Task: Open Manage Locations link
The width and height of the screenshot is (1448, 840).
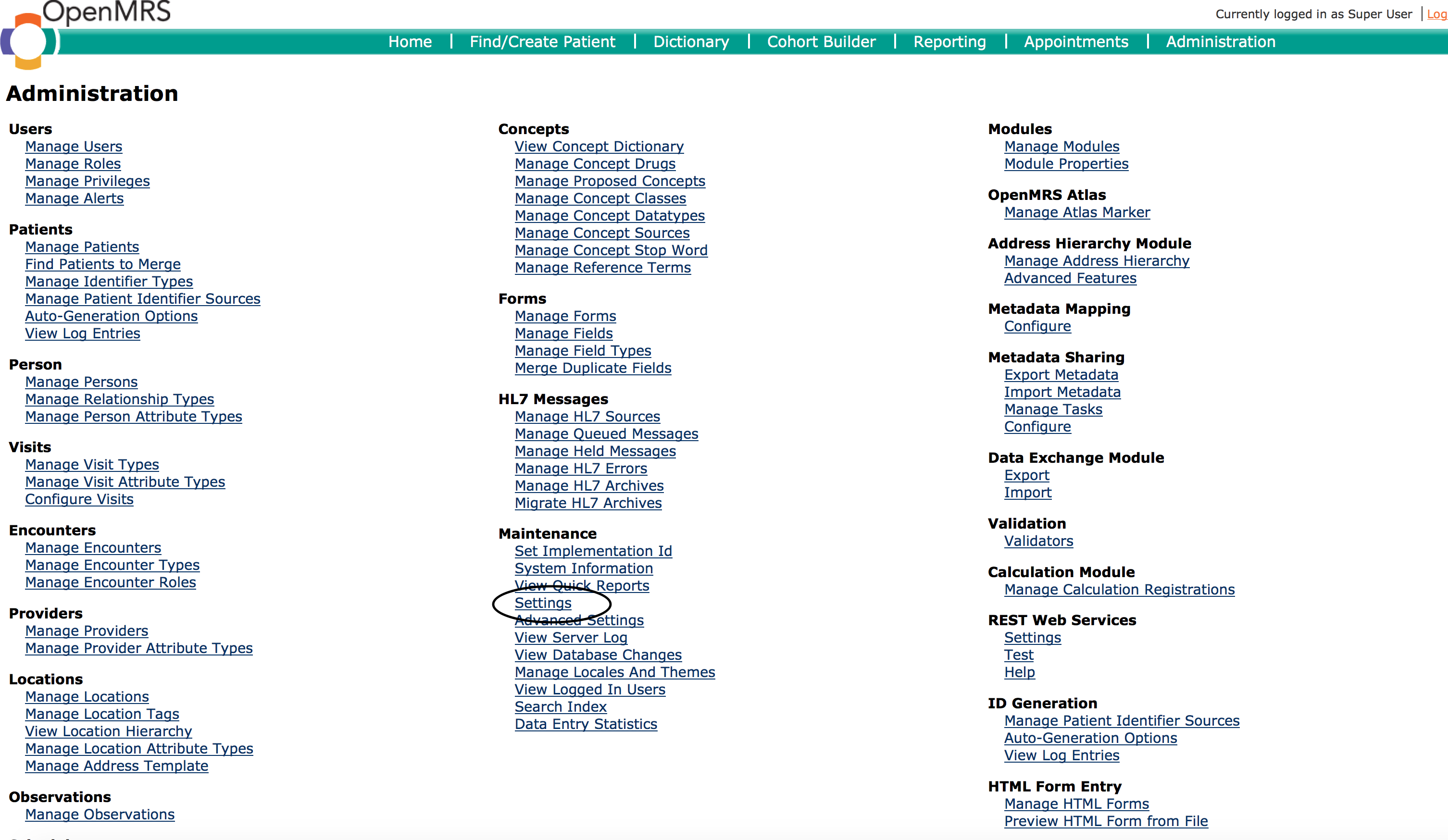Action: [87, 697]
